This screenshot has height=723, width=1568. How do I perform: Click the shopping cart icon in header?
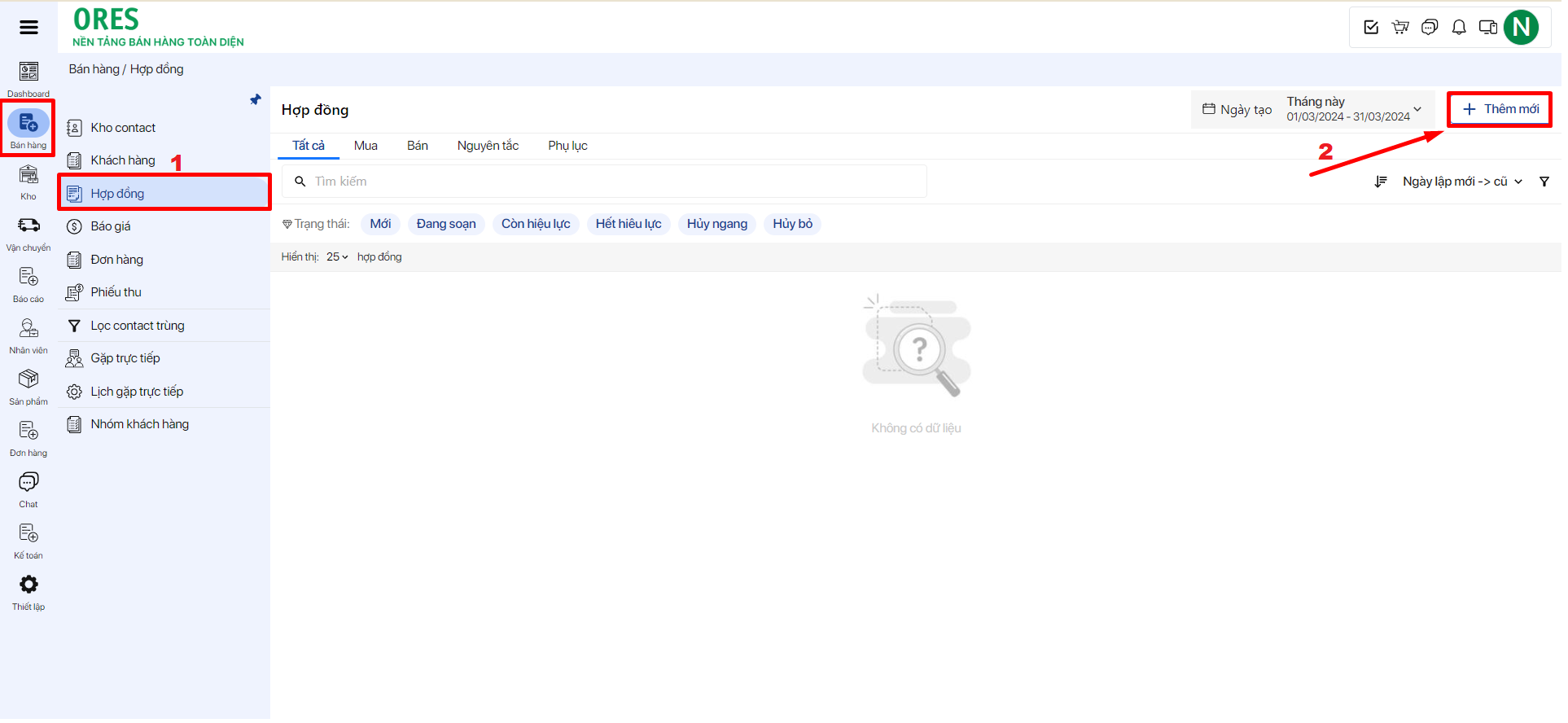[x=1400, y=28]
